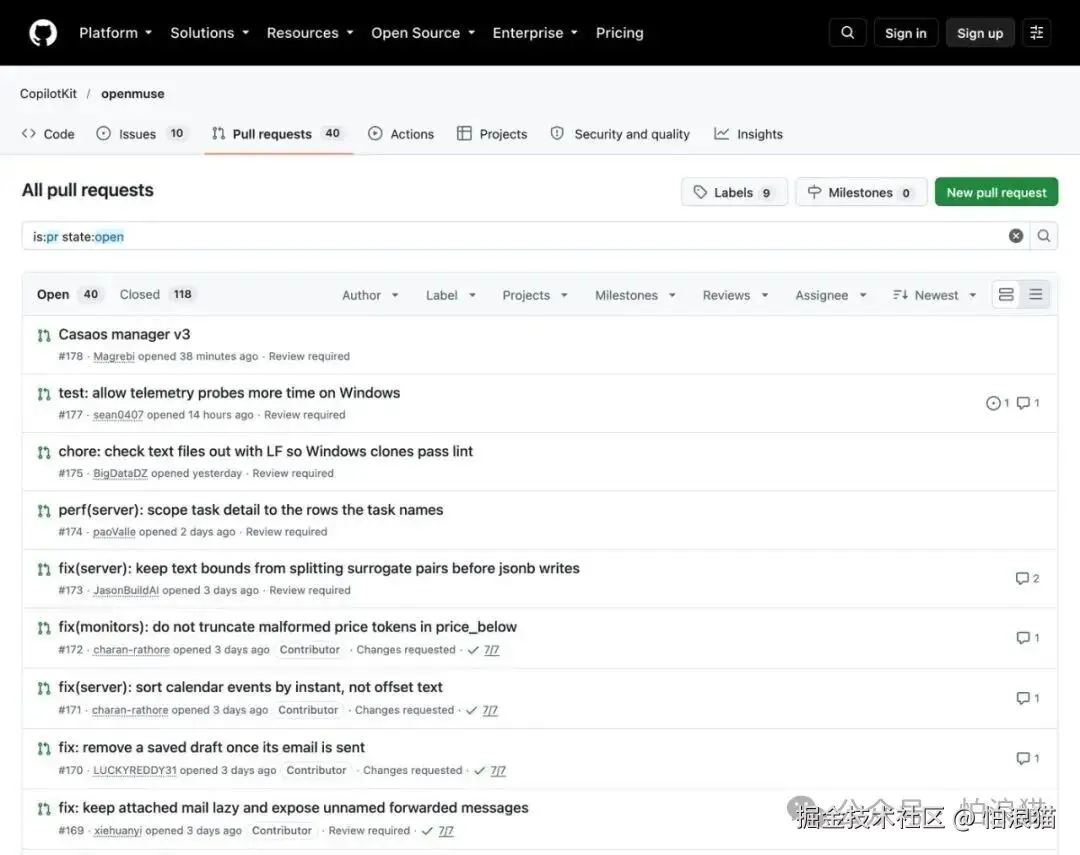Open comments icon on PR #170

click(x=1028, y=759)
